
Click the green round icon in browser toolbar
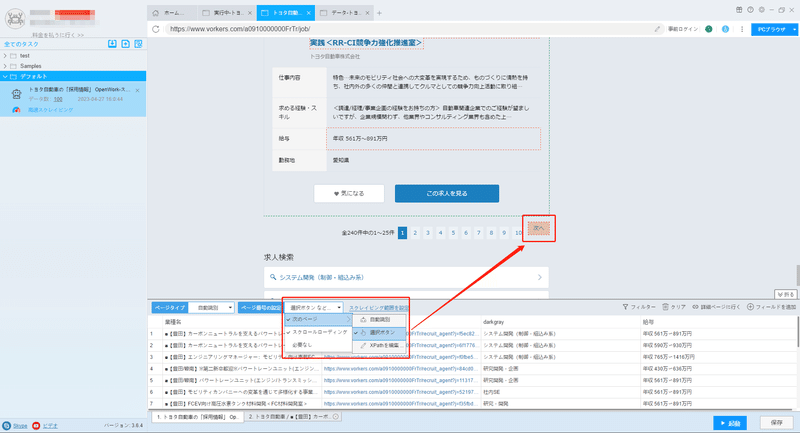click(x=709, y=29)
